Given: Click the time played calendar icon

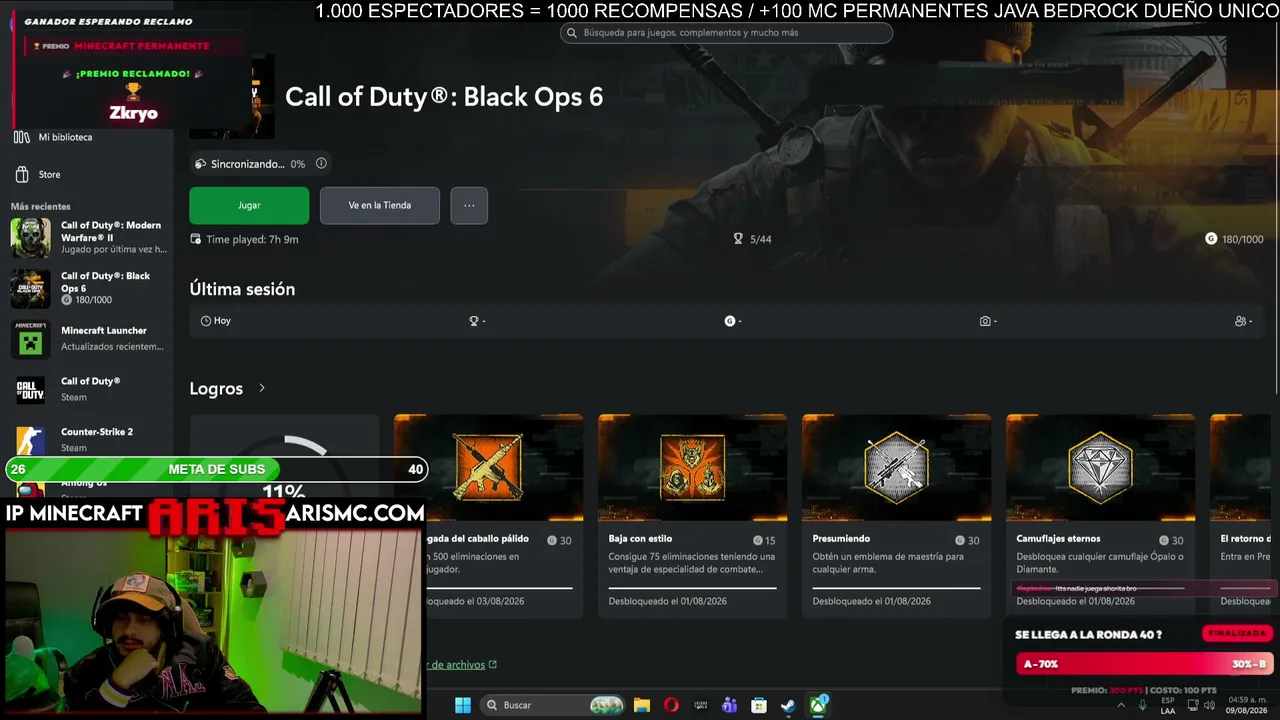Looking at the screenshot, I should point(196,239).
